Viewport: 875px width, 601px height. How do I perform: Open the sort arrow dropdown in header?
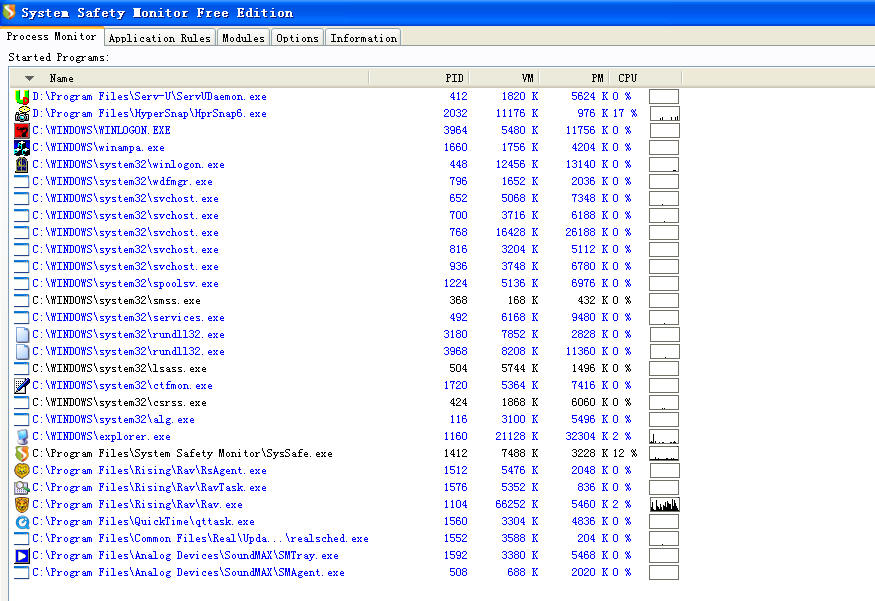pos(29,78)
